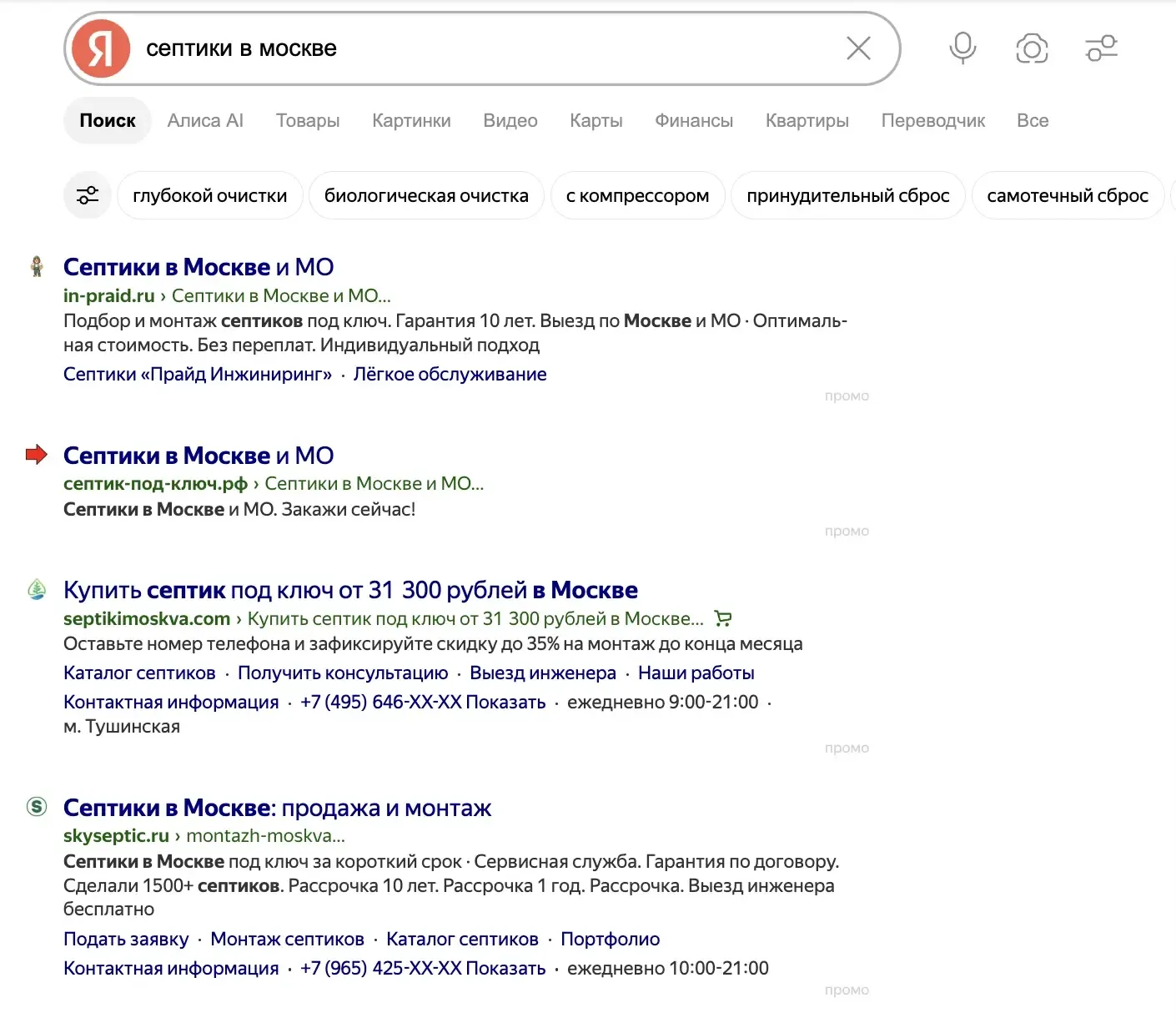This screenshot has width=1176, height=1023.
Task: Open search settings sliders icon
Action: pyautogui.click(x=1101, y=48)
